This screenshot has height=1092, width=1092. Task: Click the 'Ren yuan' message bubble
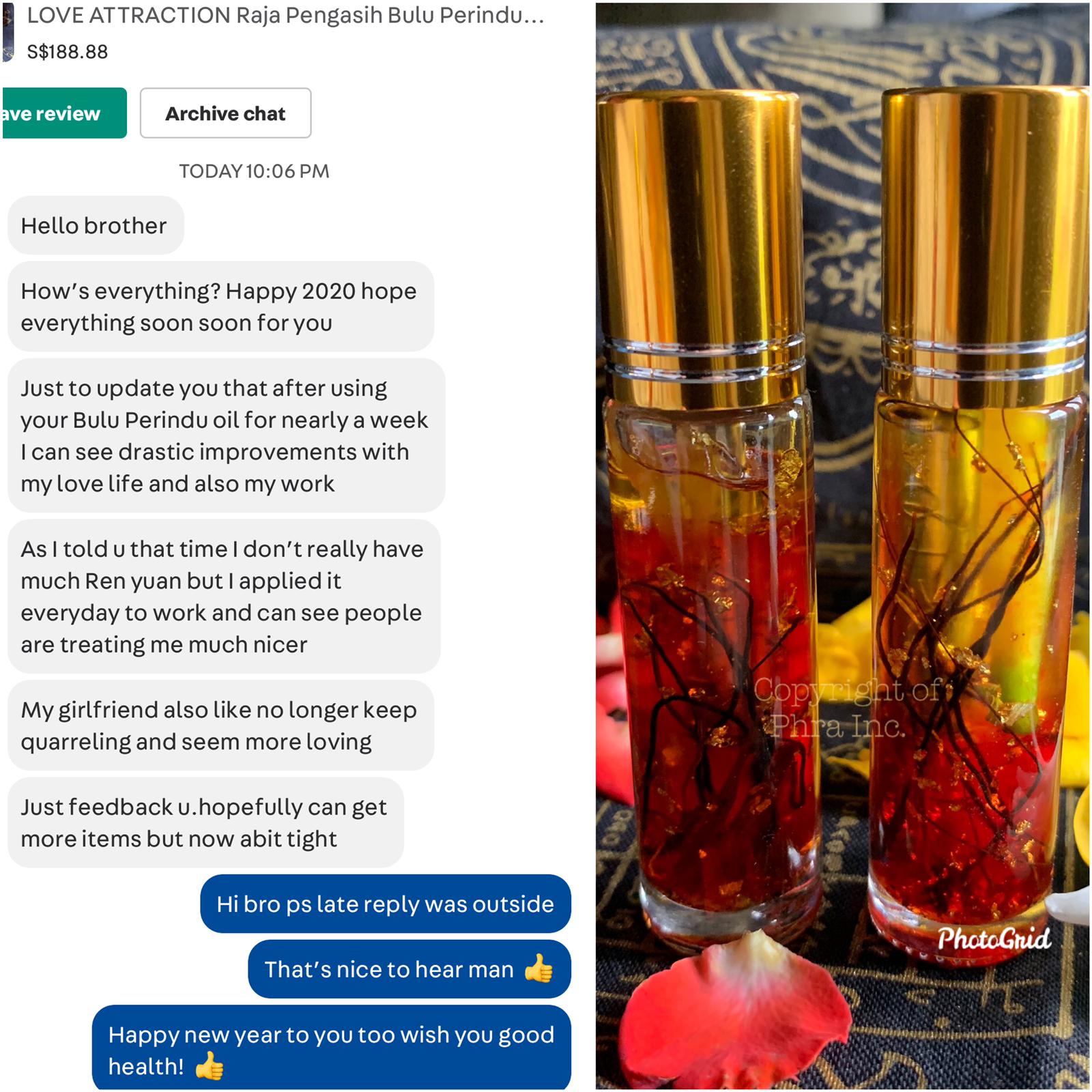point(224,597)
